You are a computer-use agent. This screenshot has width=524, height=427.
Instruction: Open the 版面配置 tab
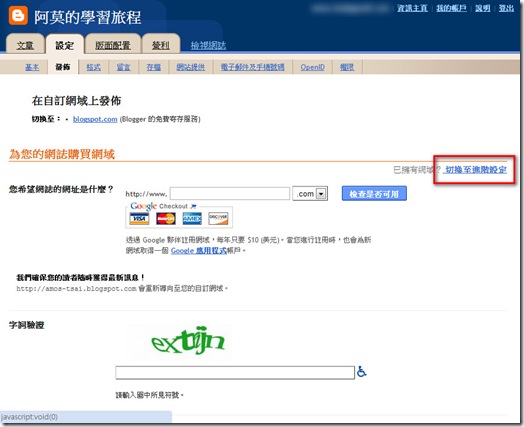(x=113, y=45)
